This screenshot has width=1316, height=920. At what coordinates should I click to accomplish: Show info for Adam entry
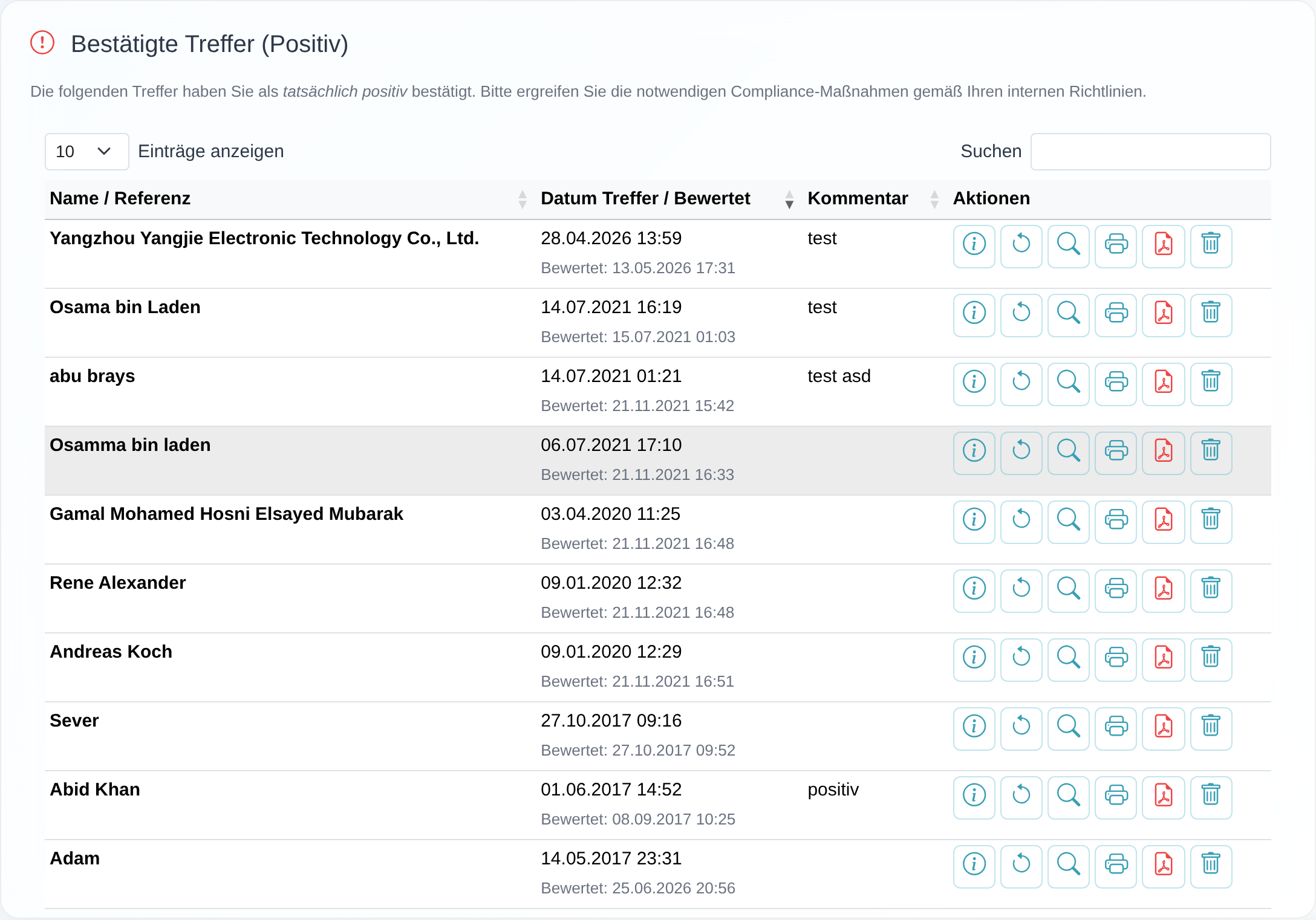click(x=974, y=866)
